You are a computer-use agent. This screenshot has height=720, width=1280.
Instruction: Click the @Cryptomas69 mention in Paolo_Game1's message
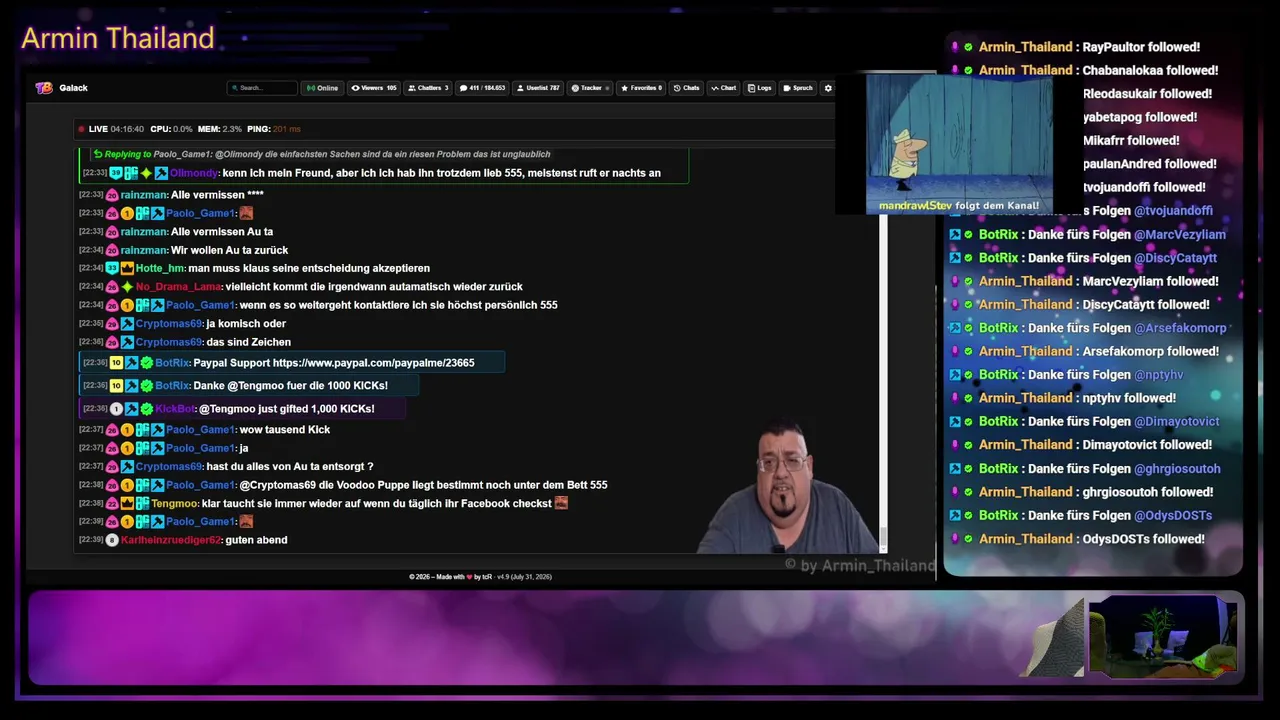pyautogui.click(x=279, y=485)
